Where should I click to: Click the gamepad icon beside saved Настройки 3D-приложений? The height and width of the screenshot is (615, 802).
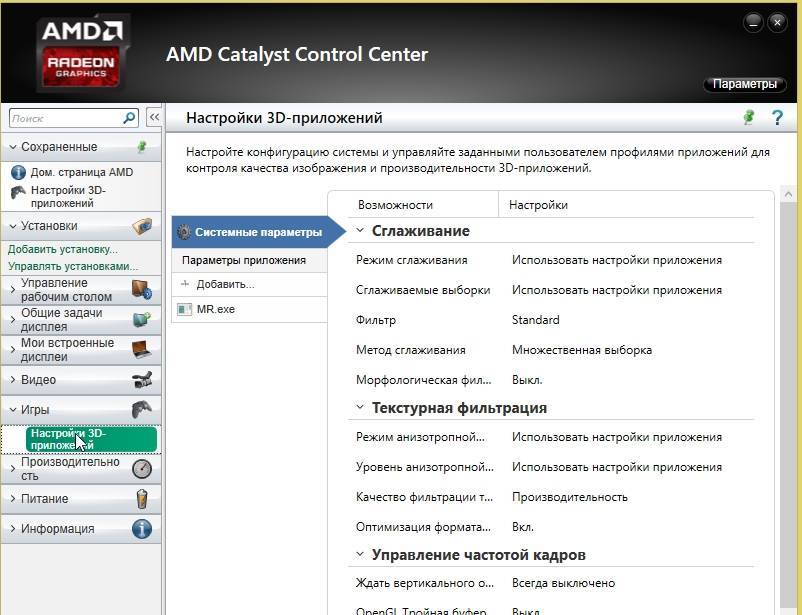tap(18, 192)
